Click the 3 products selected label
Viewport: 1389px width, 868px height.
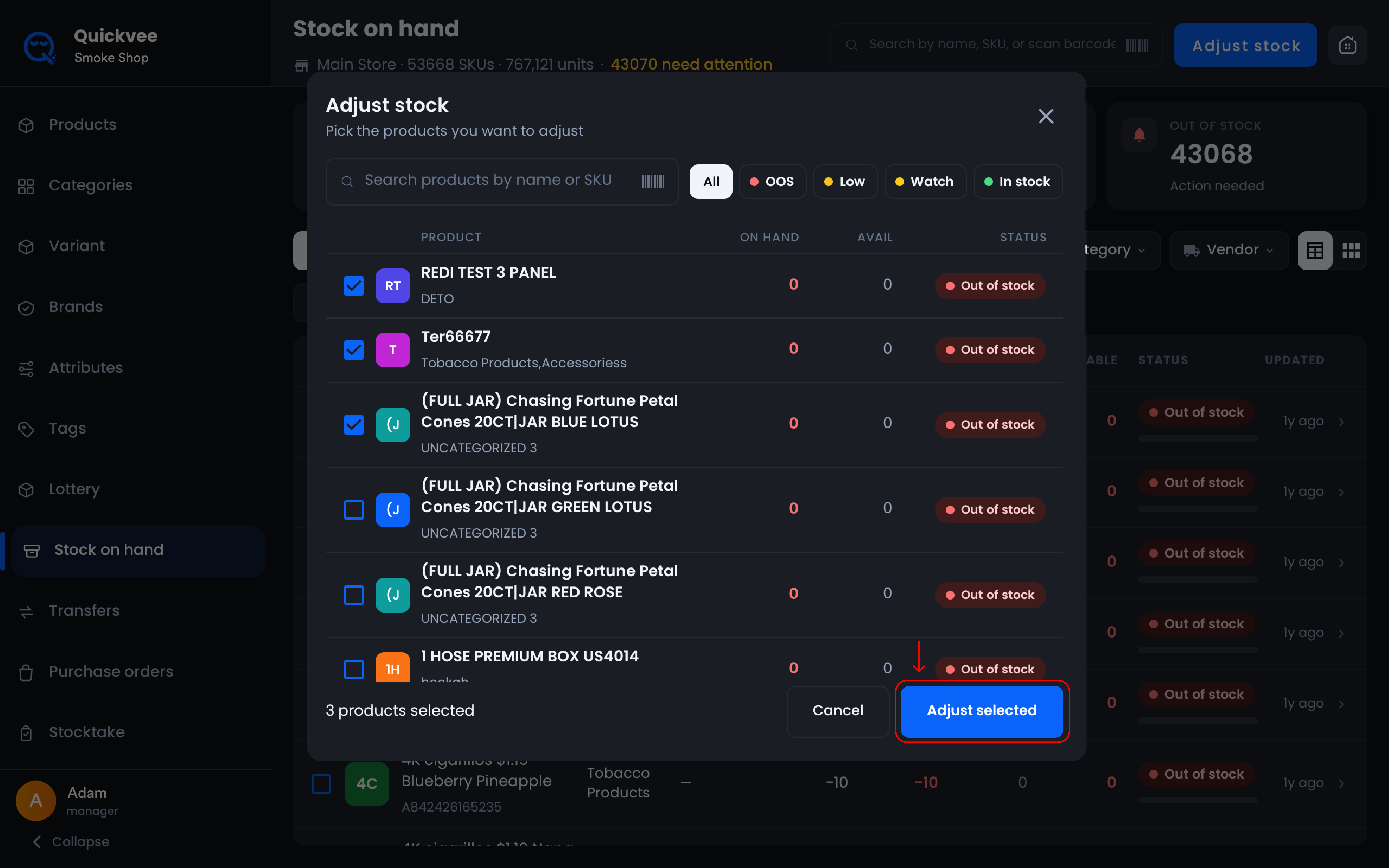(x=400, y=711)
